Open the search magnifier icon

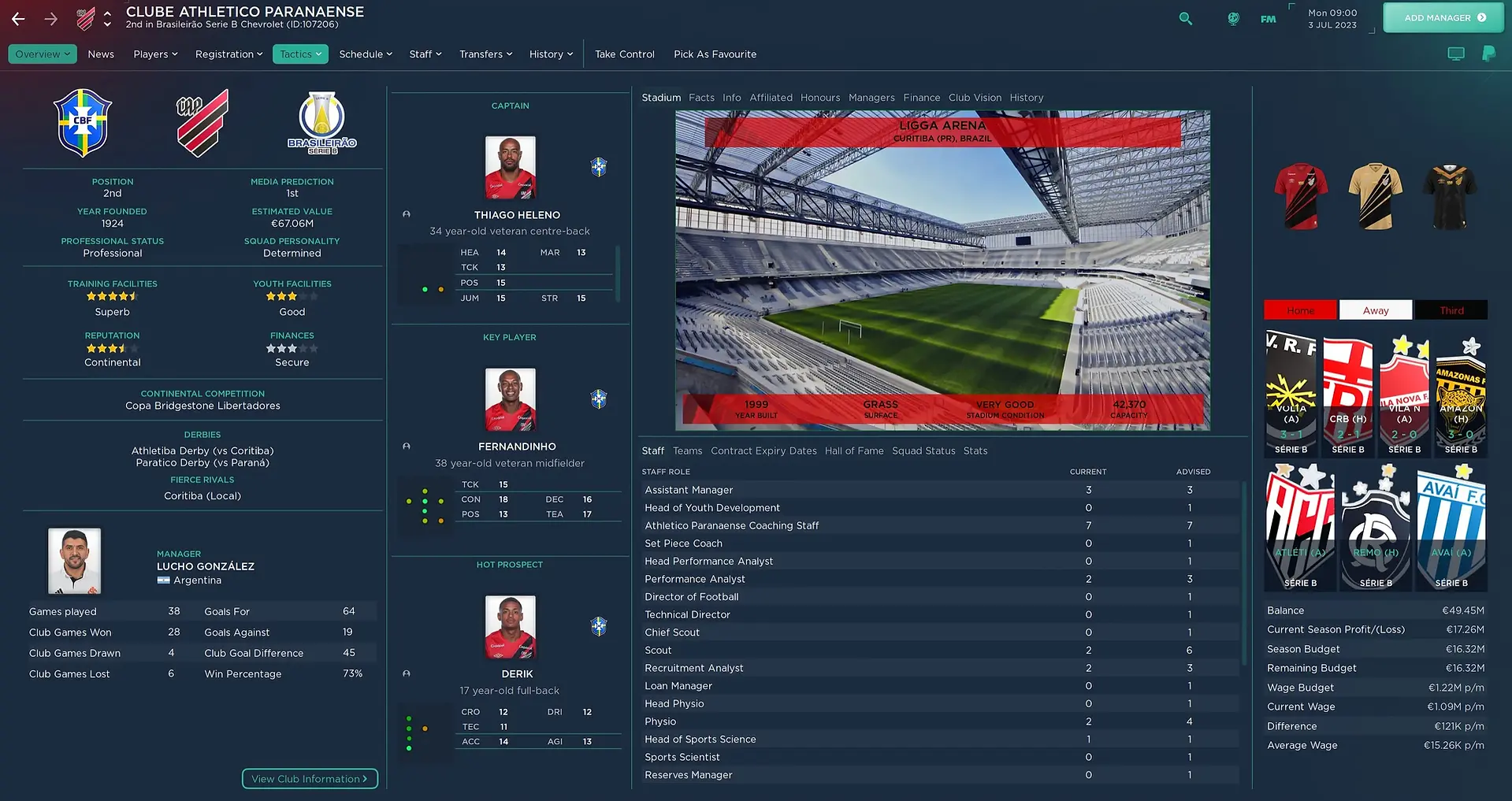click(x=1185, y=18)
